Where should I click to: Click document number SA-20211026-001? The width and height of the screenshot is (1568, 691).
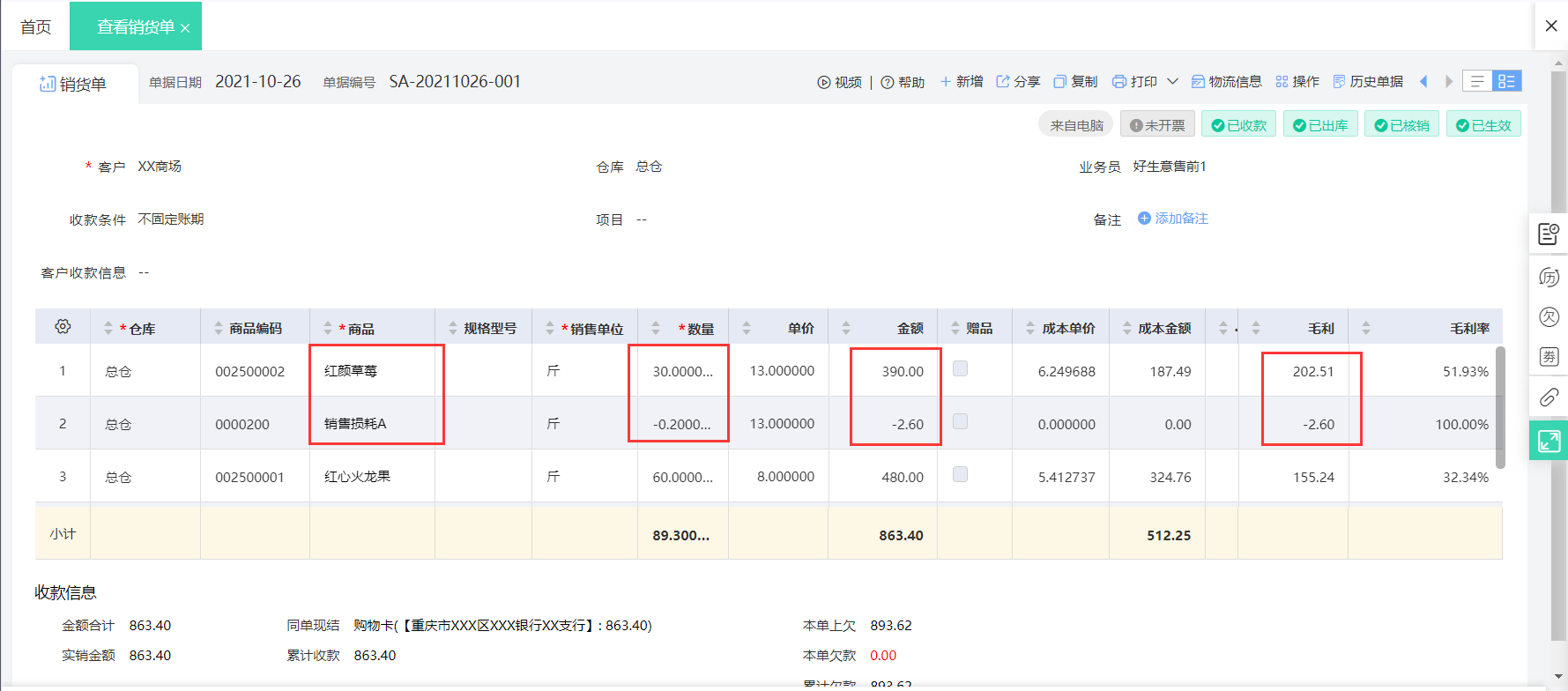tap(455, 82)
